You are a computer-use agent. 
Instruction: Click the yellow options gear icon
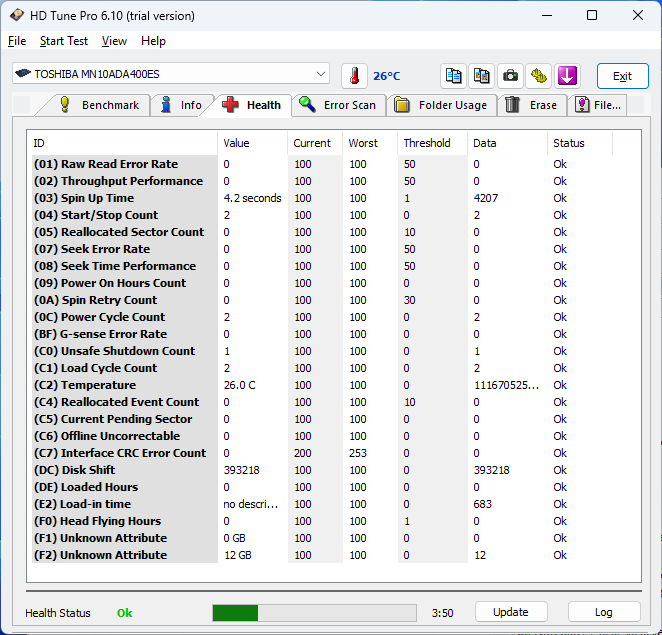point(539,76)
